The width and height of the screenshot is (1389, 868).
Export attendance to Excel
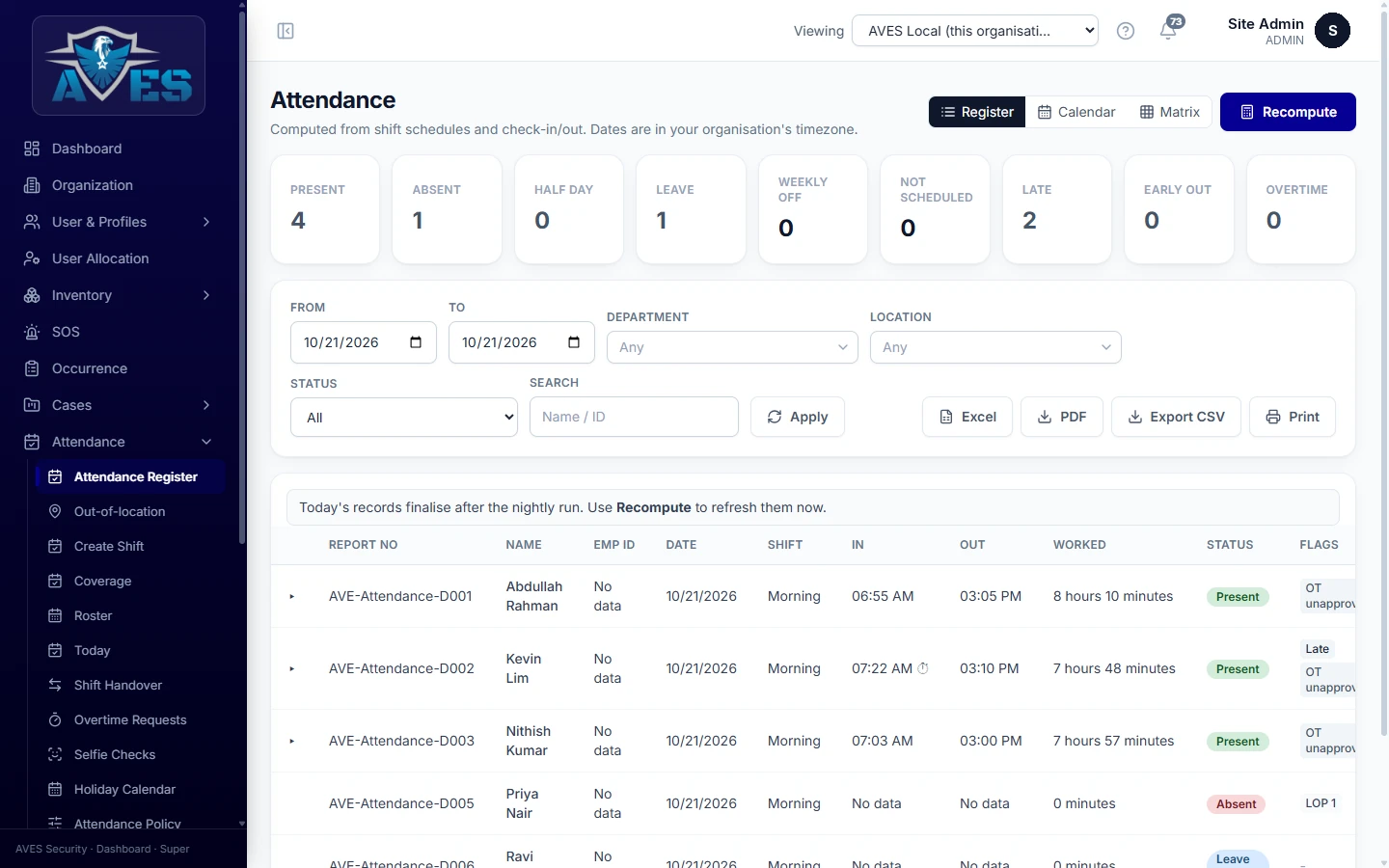(967, 417)
